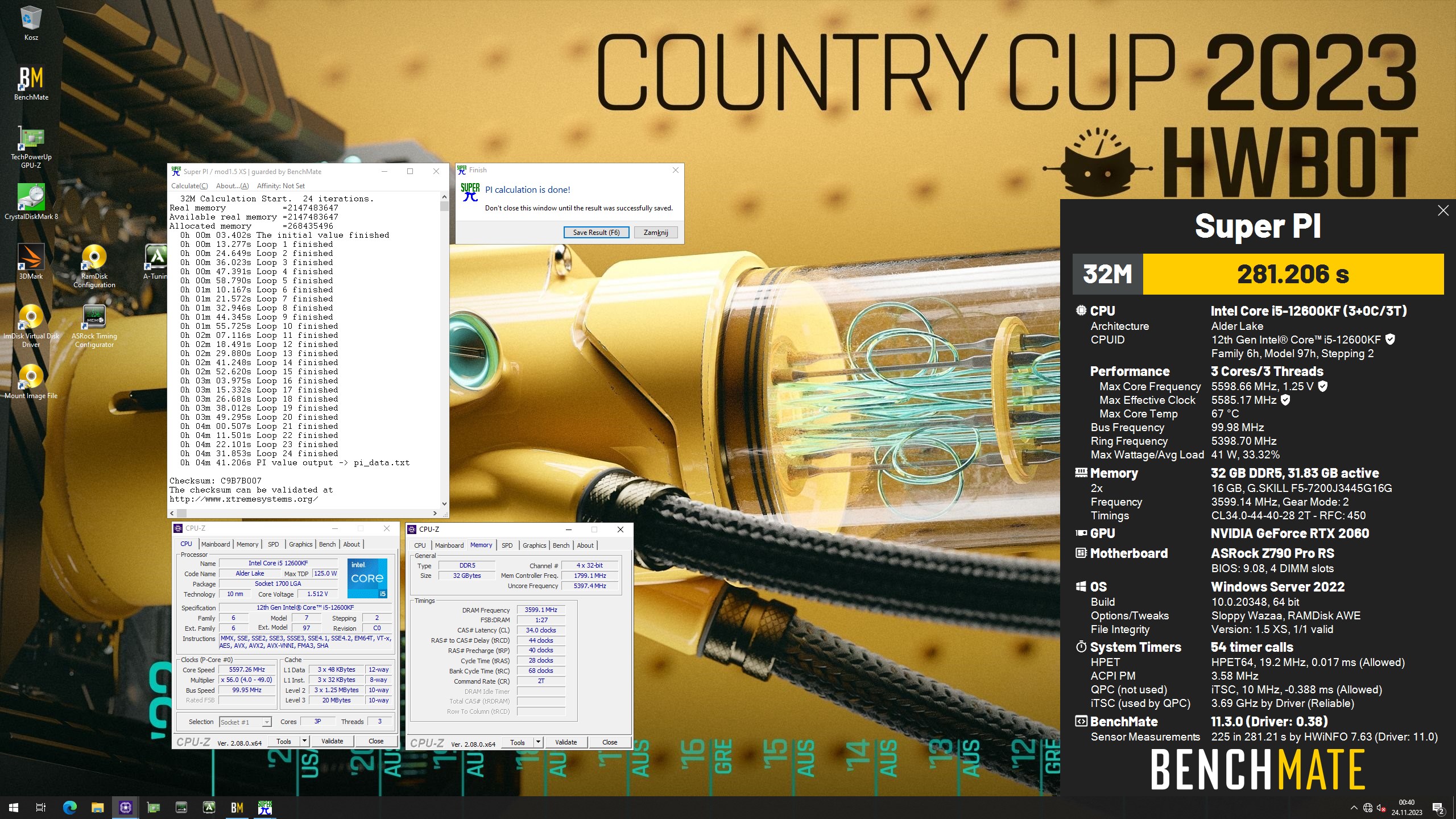The height and width of the screenshot is (819, 1456).
Task: Open CrystalDiskMark 8 desktop icon
Action: pyautogui.click(x=31, y=201)
